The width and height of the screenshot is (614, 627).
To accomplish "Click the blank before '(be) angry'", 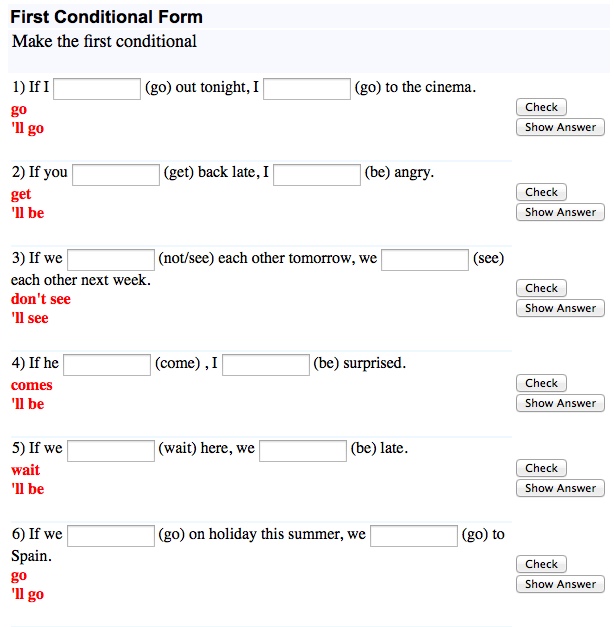I will (317, 174).
